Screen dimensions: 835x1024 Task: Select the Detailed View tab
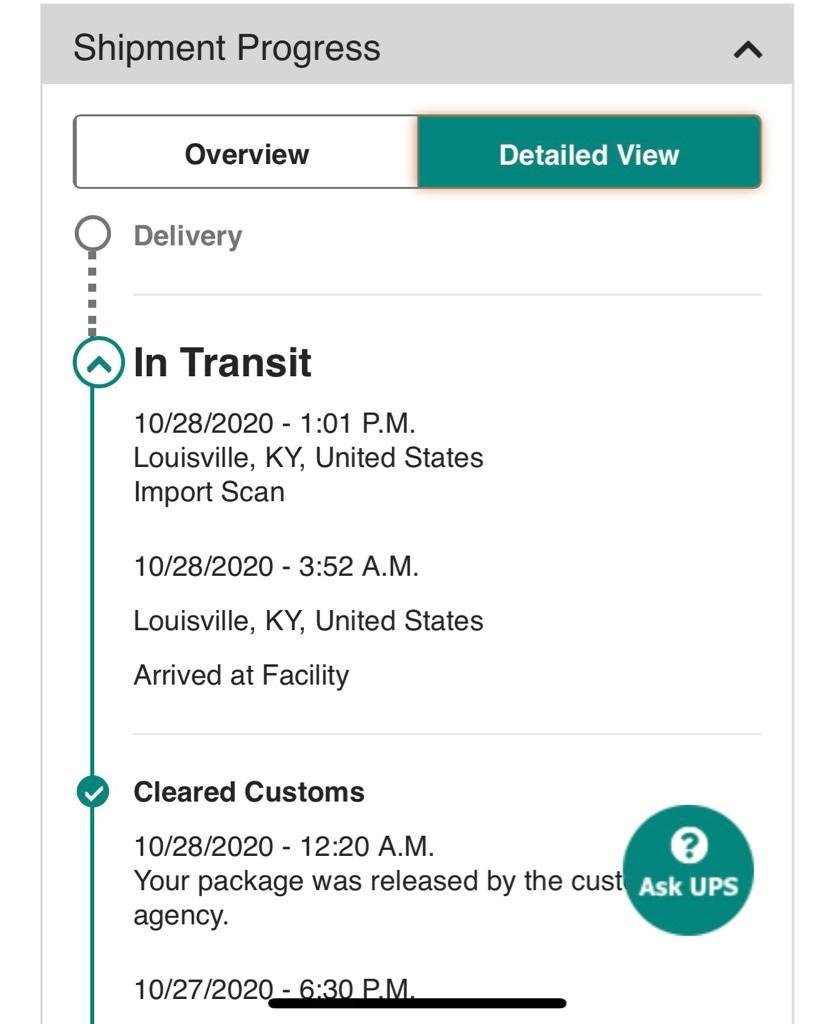click(589, 152)
